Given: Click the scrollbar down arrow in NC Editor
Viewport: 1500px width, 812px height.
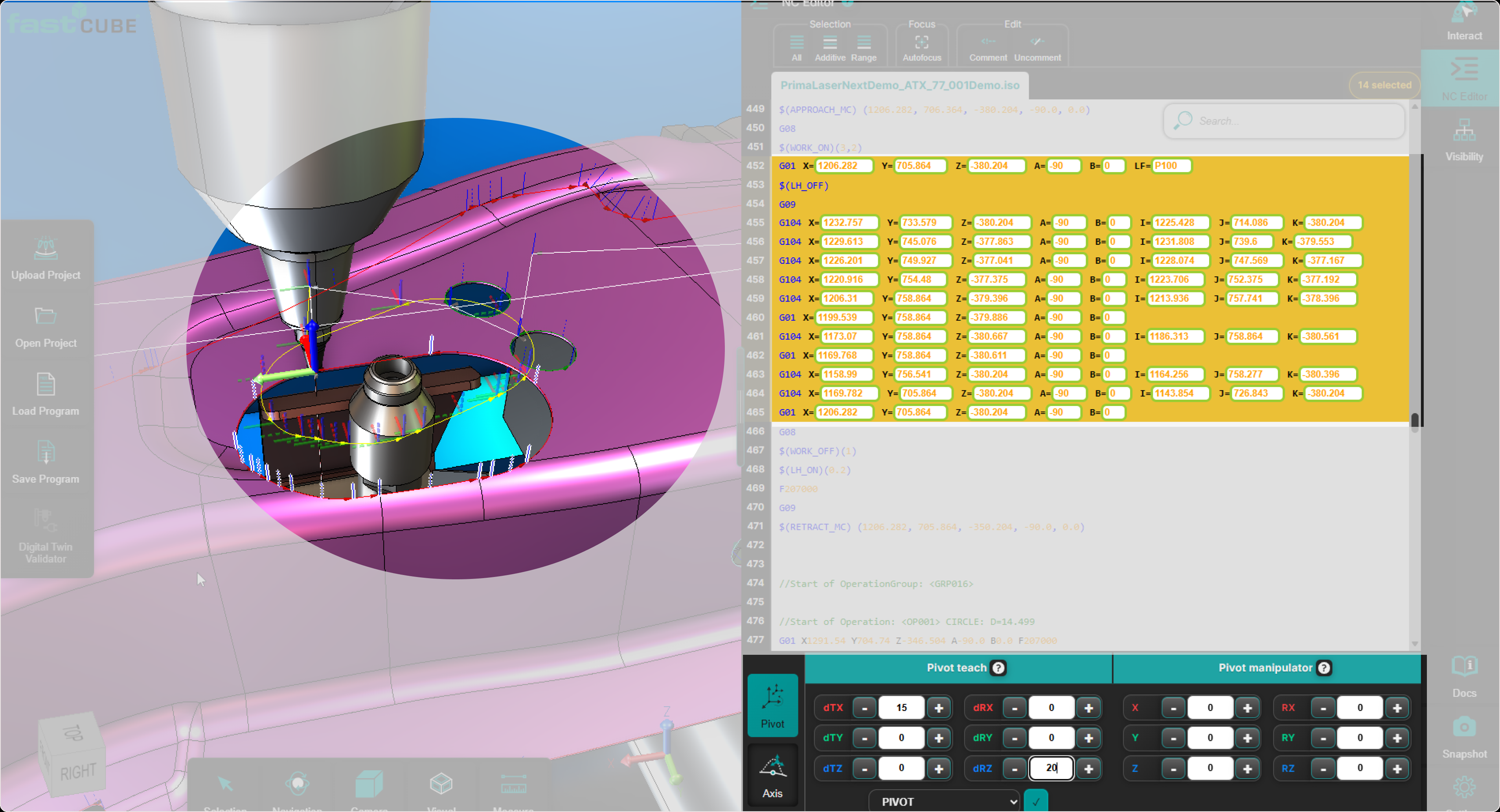Looking at the screenshot, I should (1415, 644).
